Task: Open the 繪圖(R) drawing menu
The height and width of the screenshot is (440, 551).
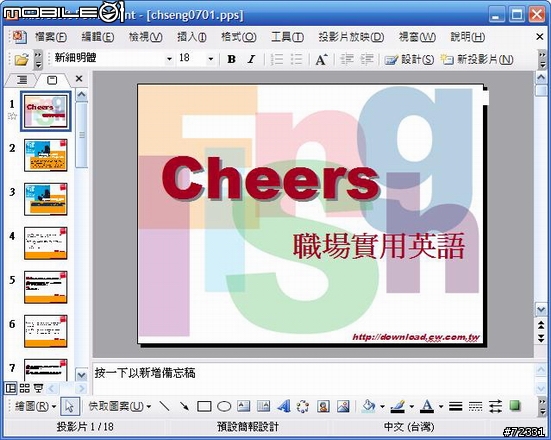Action: [x=35, y=407]
